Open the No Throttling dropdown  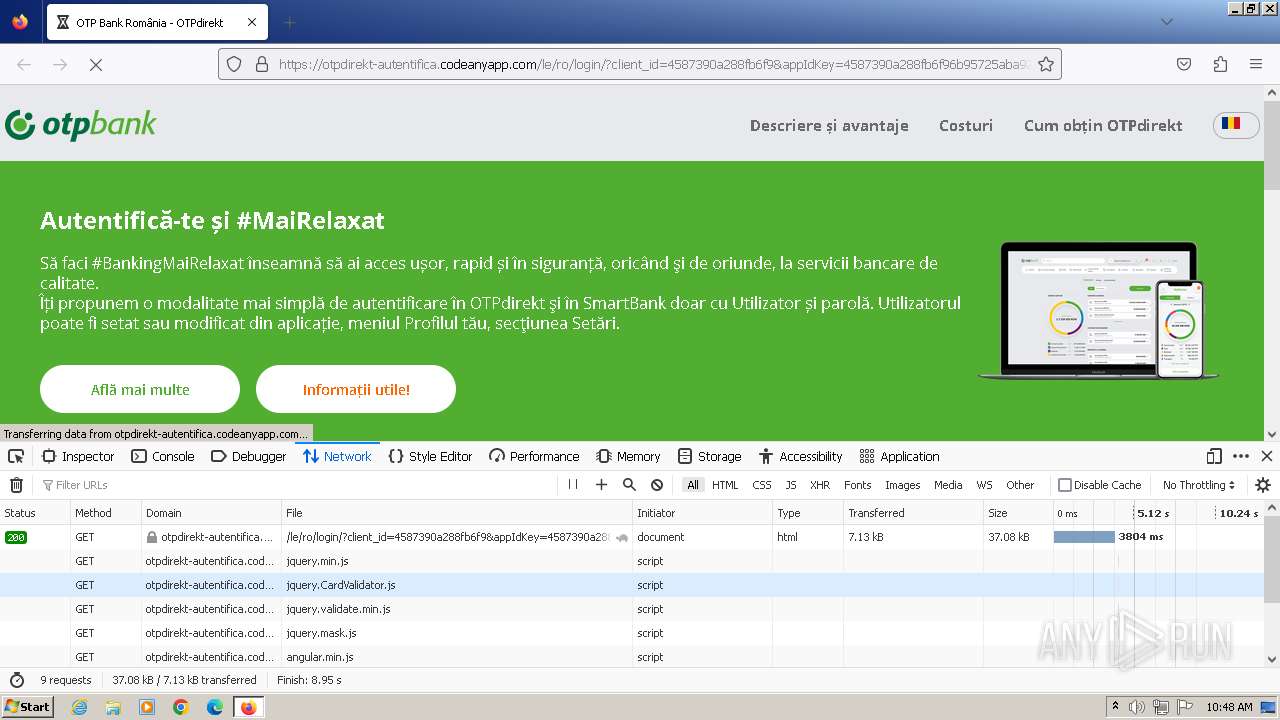click(1199, 485)
